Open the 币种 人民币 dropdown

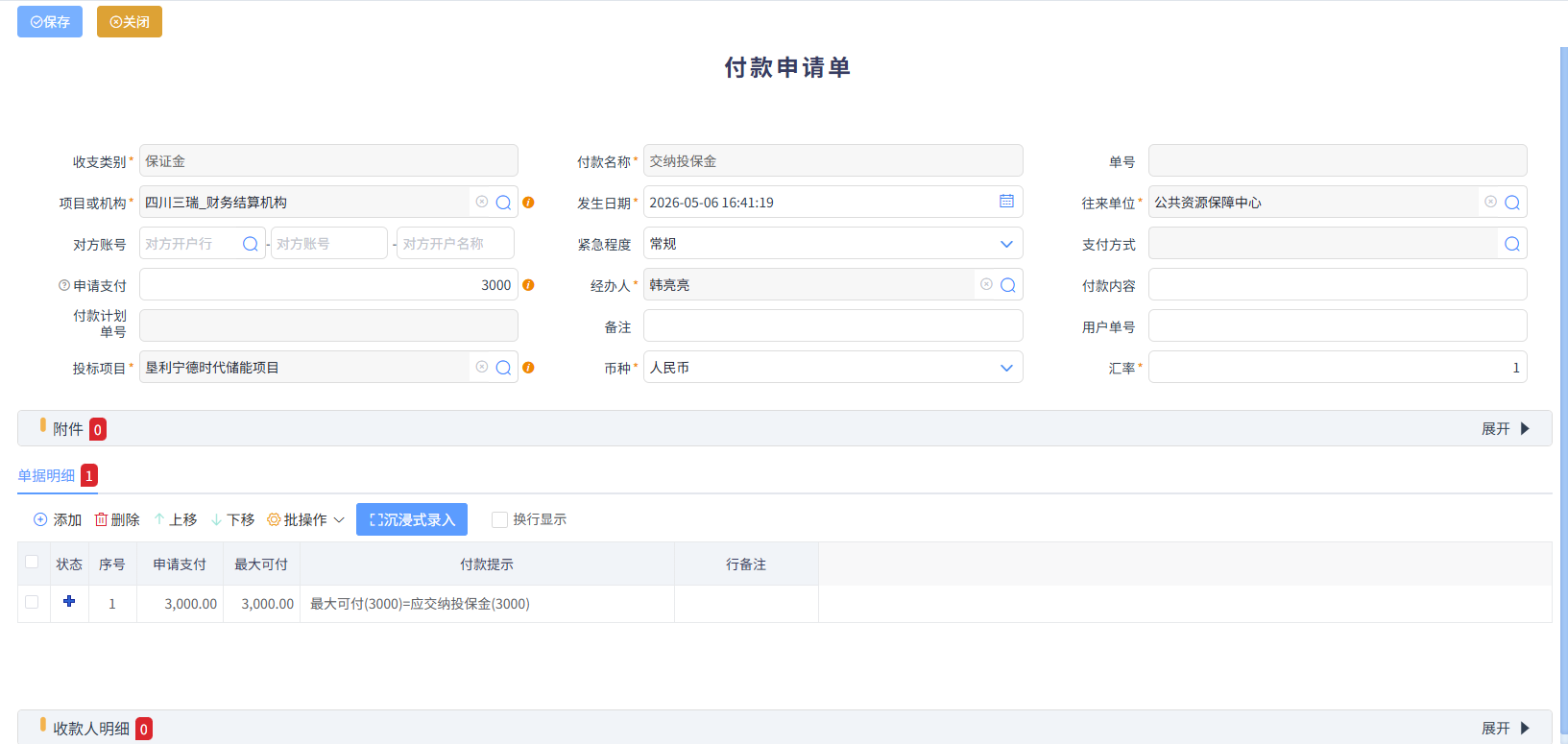pyautogui.click(x=833, y=367)
